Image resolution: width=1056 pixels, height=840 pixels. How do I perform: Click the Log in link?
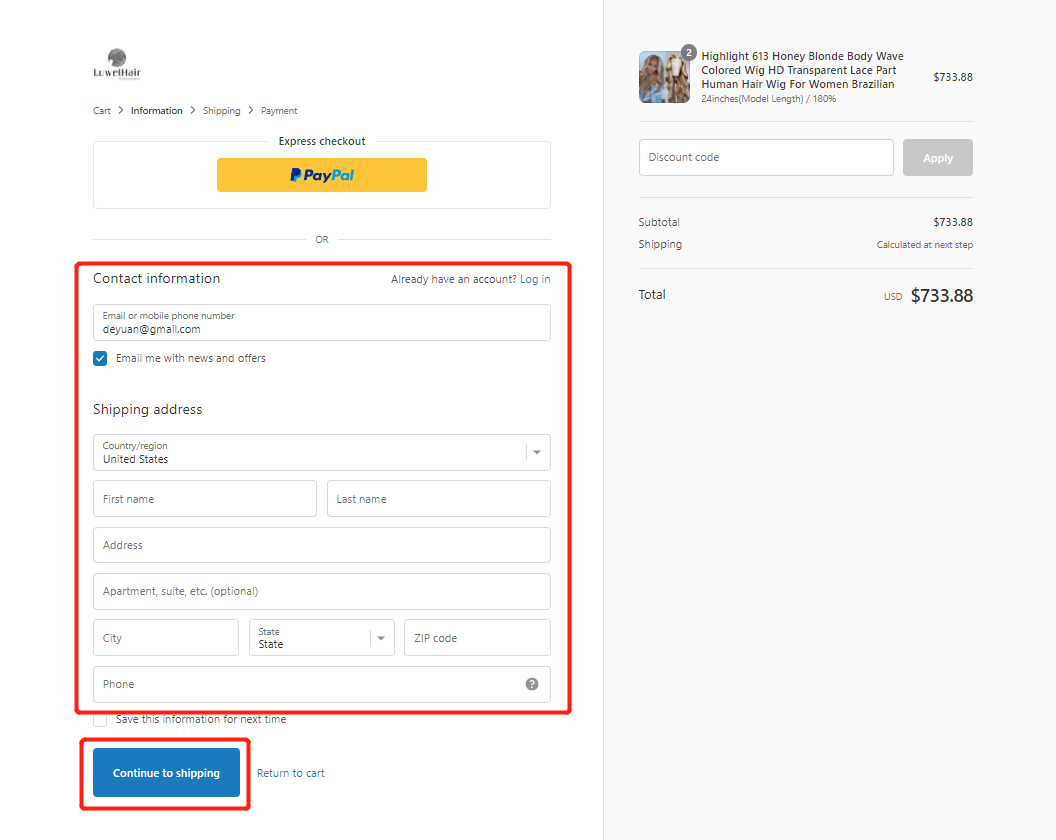(x=535, y=279)
